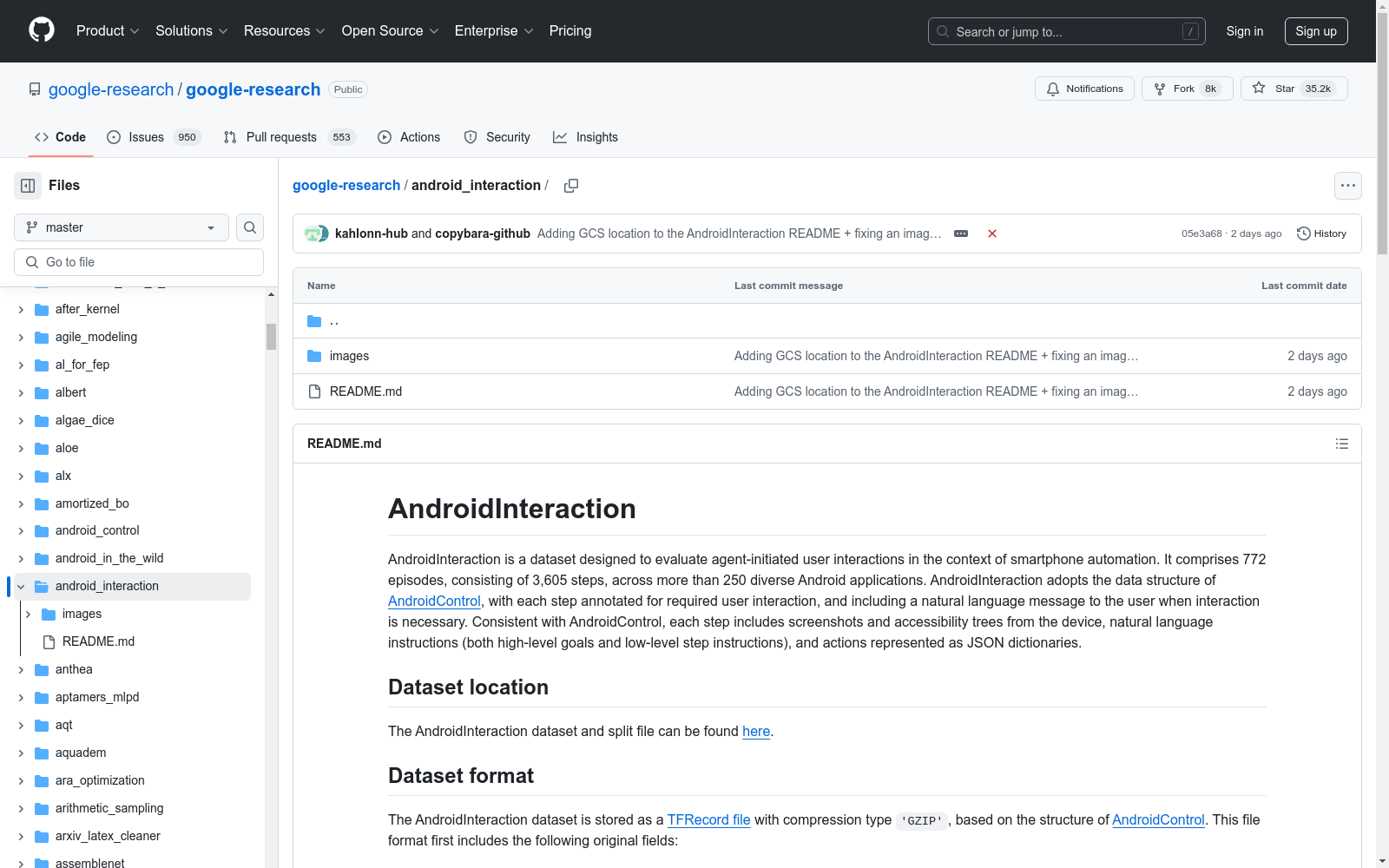Screen dimensions: 1389x868
Task: Show the failed checks red X status
Action: coord(992,233)
